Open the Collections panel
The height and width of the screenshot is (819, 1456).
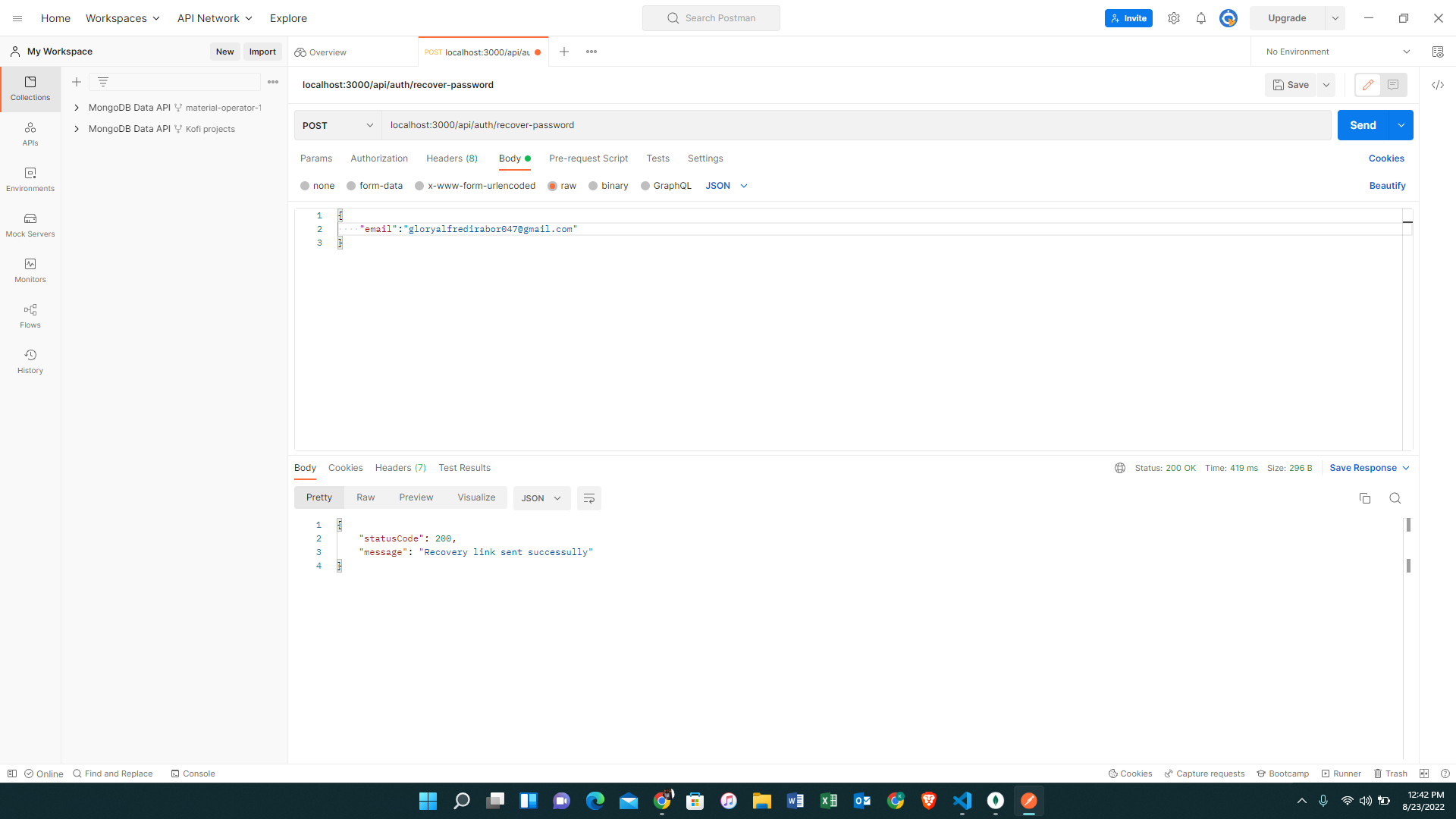(x=30, y=89)
